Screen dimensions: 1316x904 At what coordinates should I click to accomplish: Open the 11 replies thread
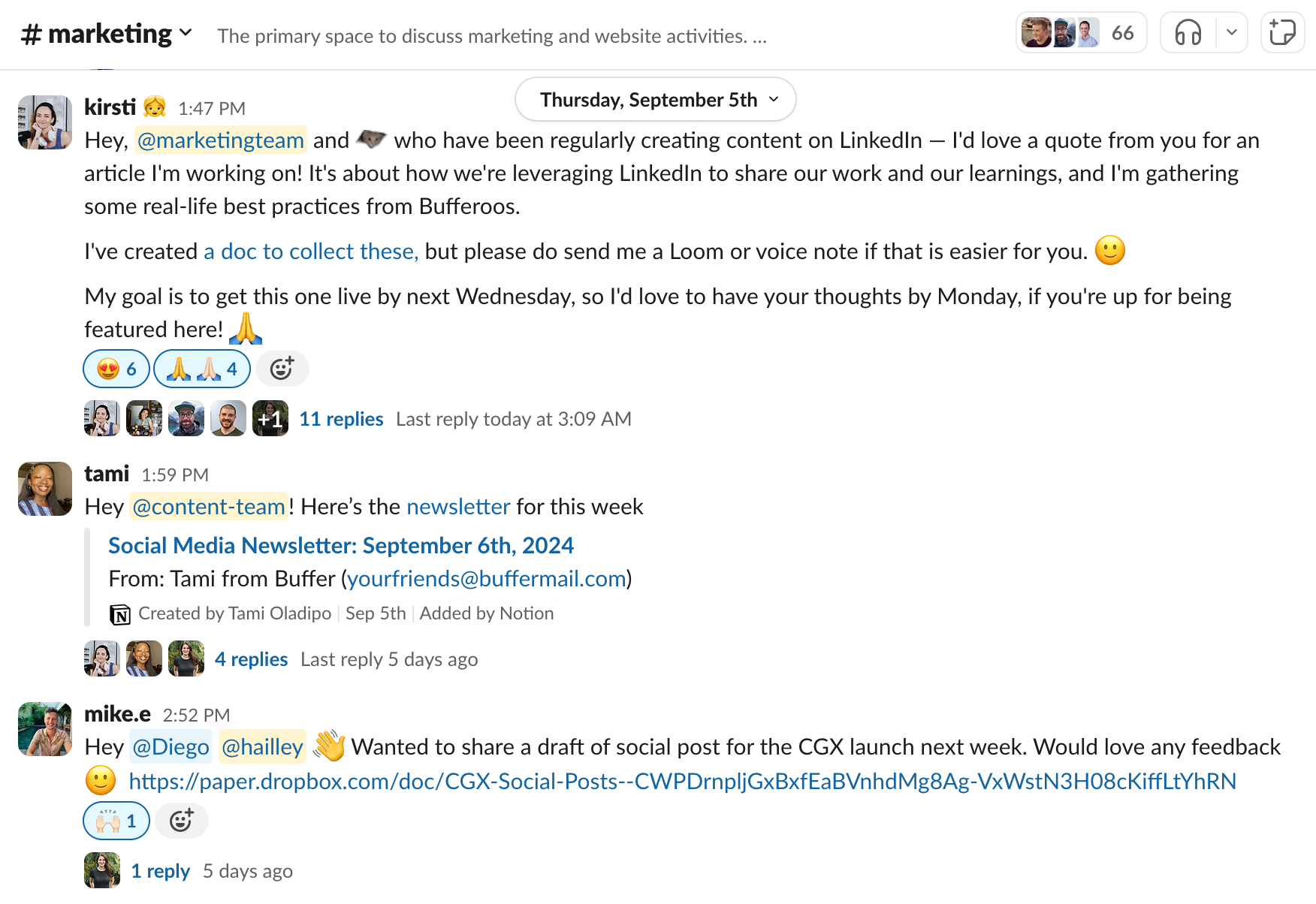[x=341, y=419]
